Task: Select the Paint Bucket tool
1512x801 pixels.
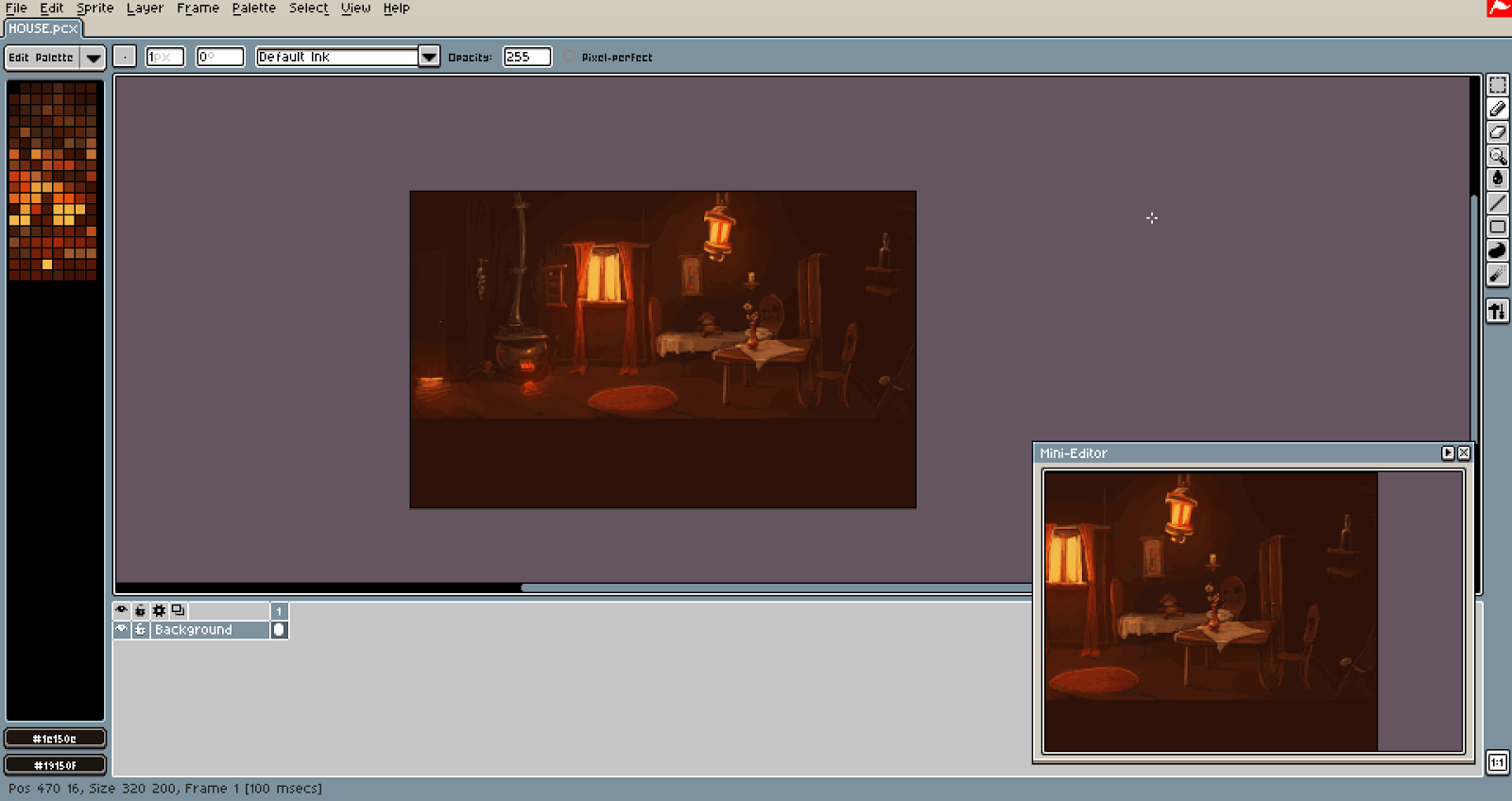Action: (x=1498, y=179)
